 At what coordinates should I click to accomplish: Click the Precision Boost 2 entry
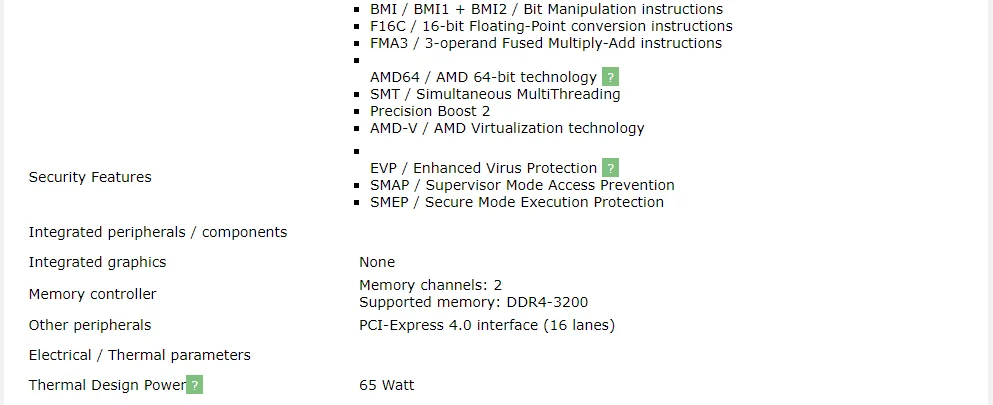pos(430,111)
